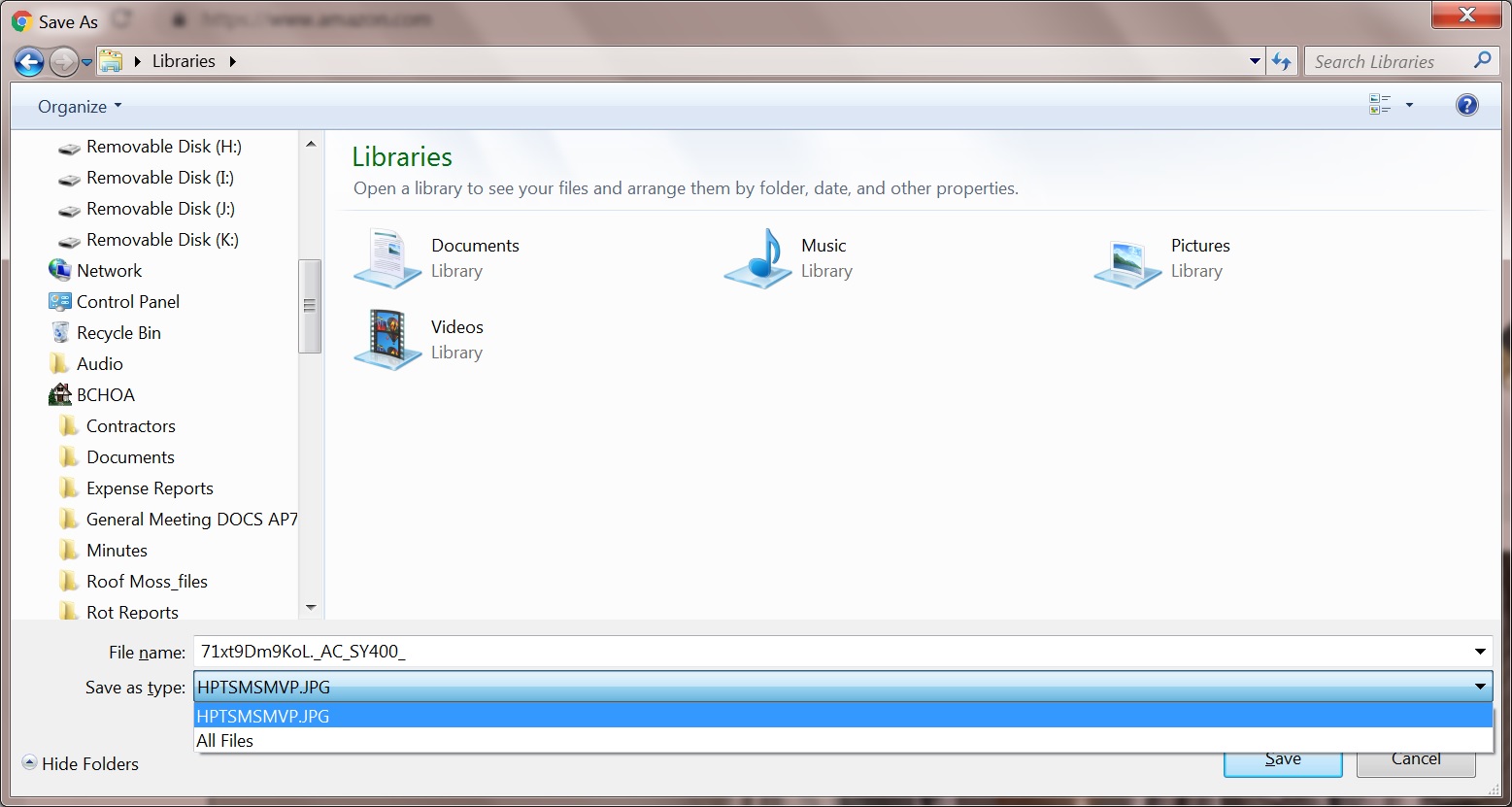Click inside the Search Libraries box
The image size is (1512, 807).
pos(1389,60)
